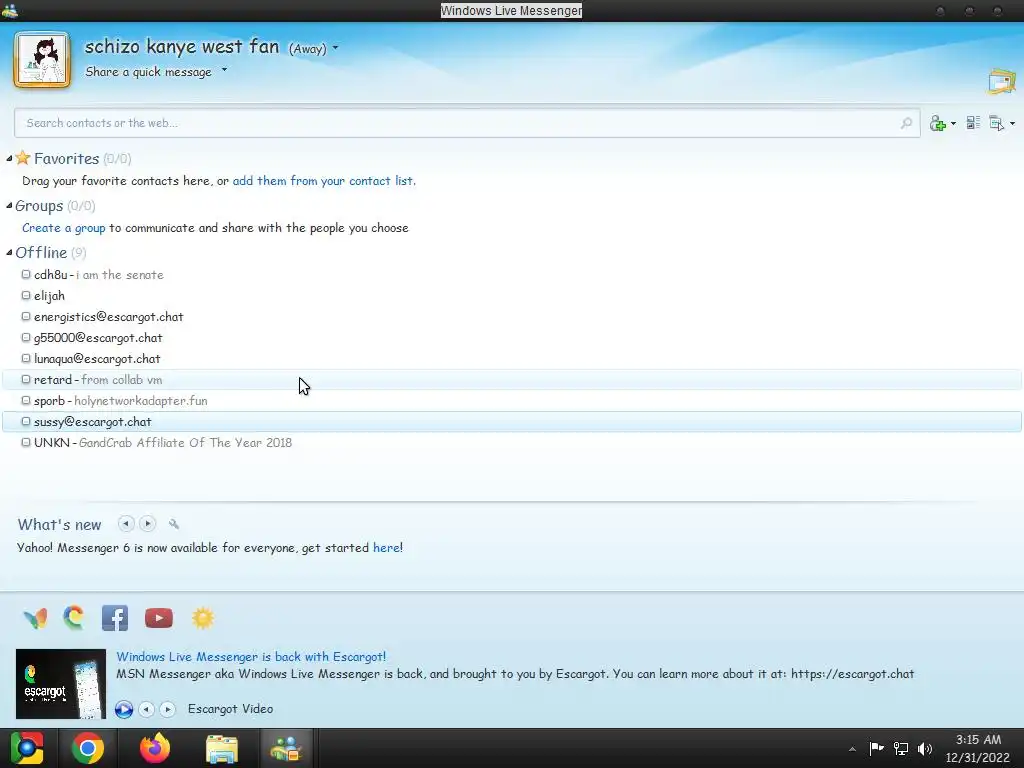Collapse the Offline contacts section
Viewport: 1024px width, 768px height.
click(x=9, y=253)
